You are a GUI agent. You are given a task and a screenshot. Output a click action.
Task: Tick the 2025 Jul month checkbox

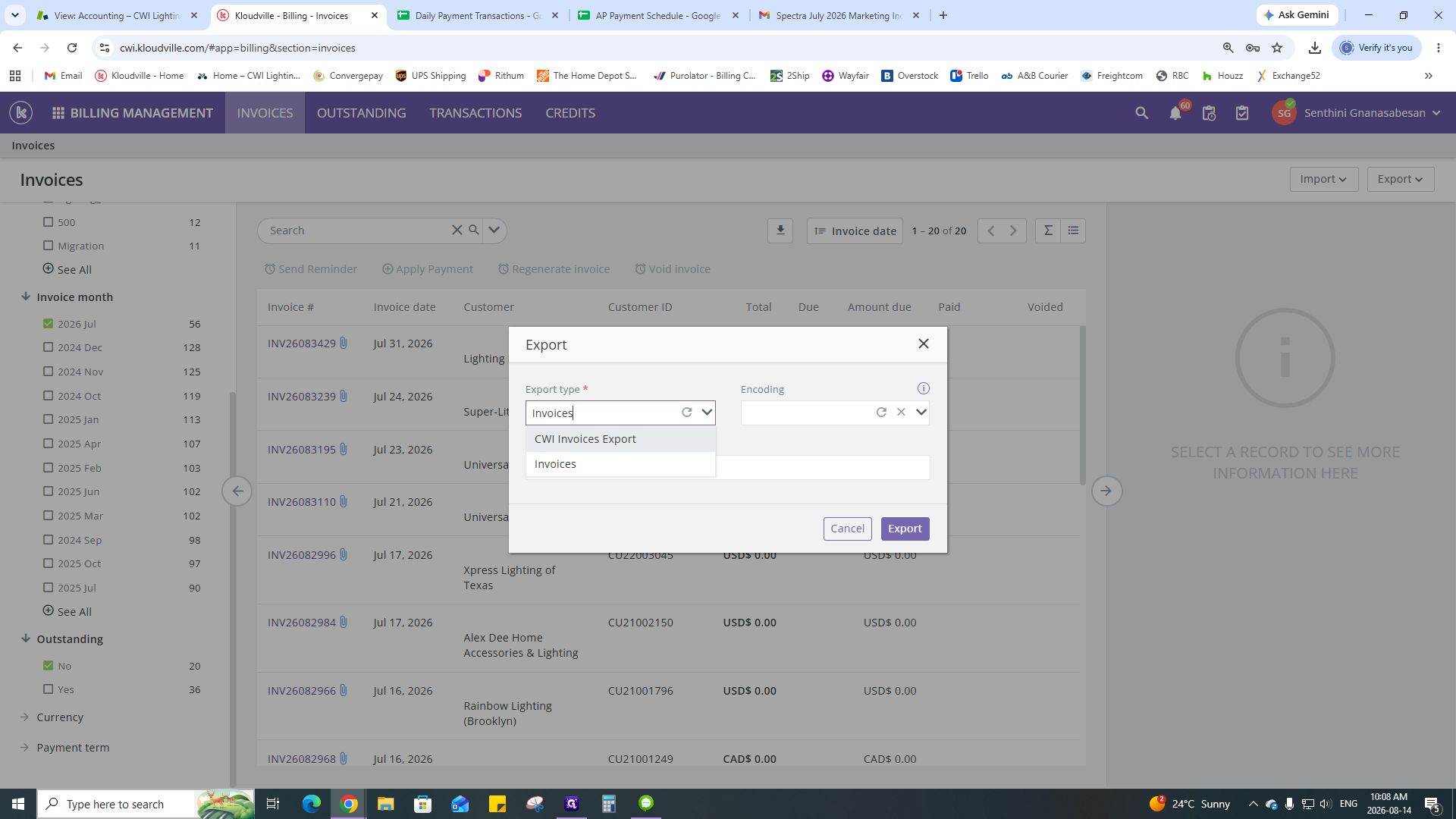click(x=49, y=588)
